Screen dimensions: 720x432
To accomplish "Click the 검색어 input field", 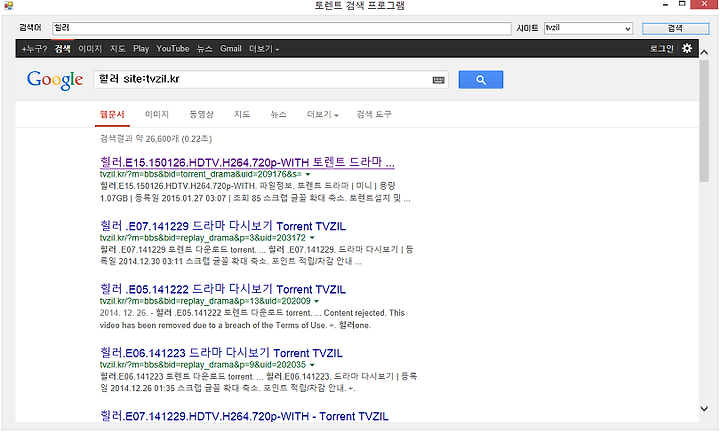I will tap(281, 28).
